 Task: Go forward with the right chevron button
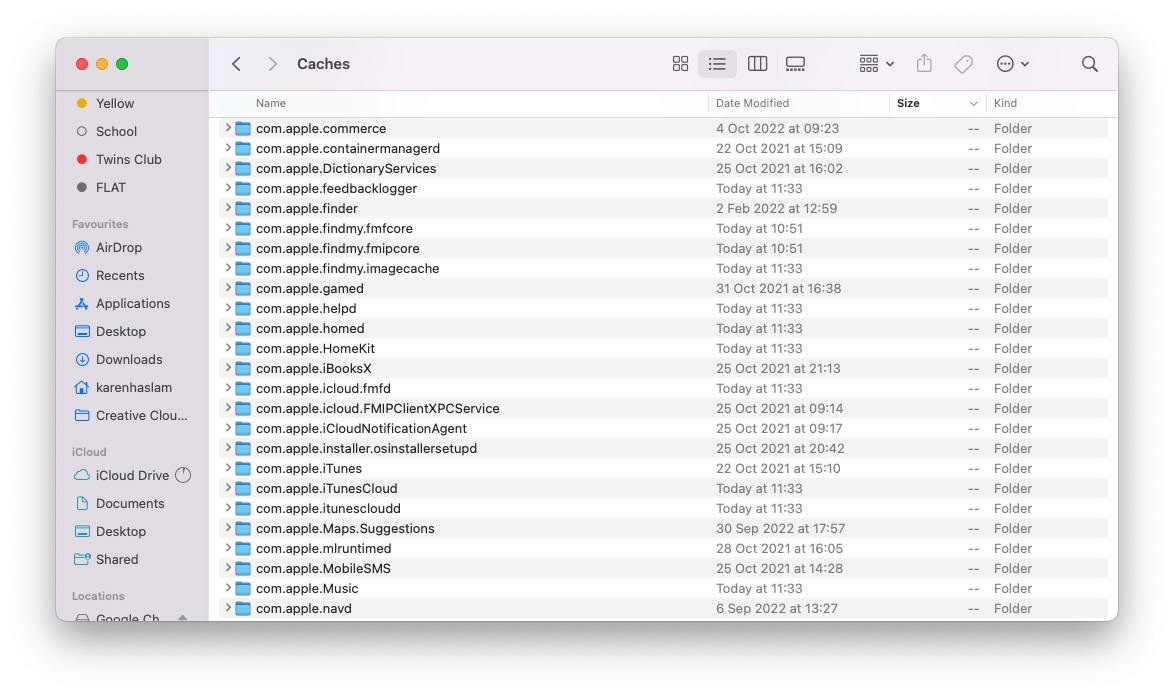(x=273, y=64)
